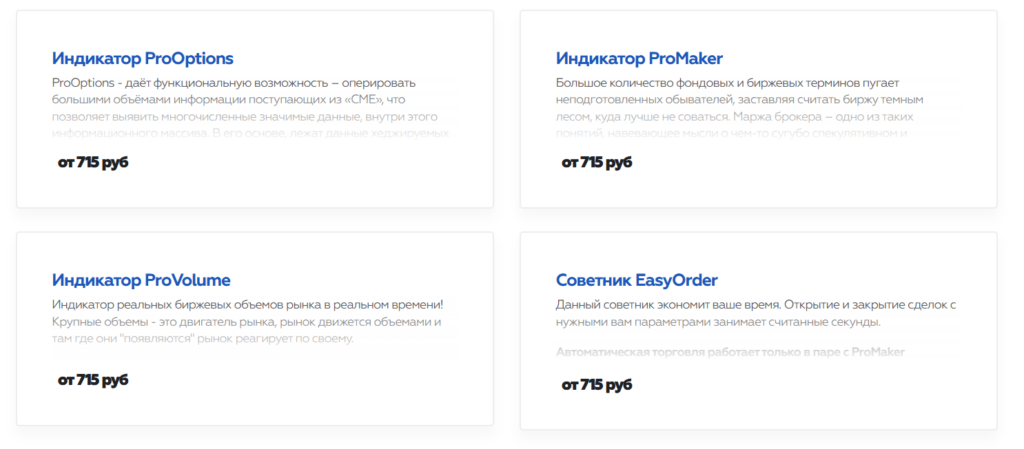Screen dimensions: 1024x449
Task: Open the Советник EasyOrder title link
Action: pos(636,280)
